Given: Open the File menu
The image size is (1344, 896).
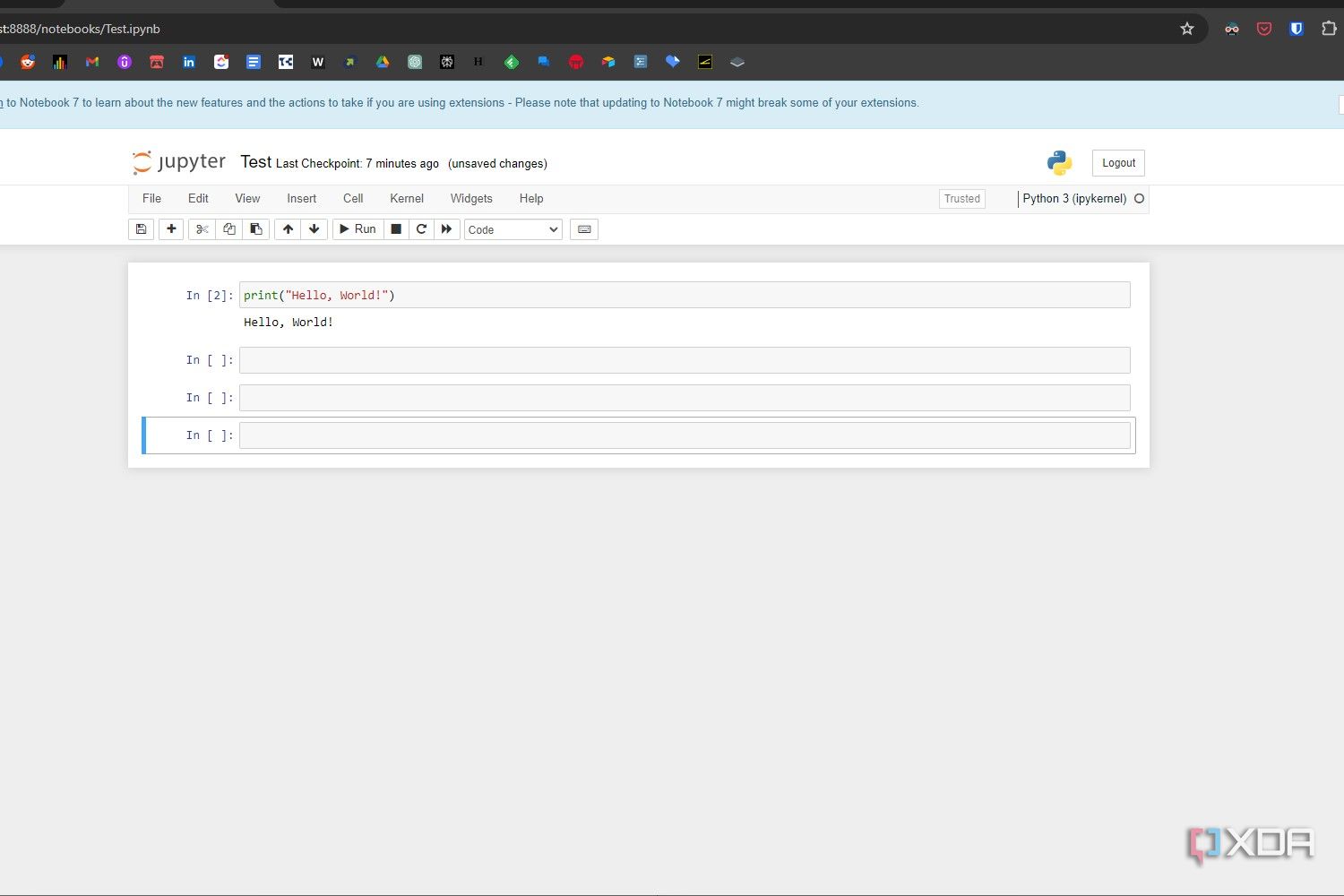Looking at the screenshot, I should coord(151,199).
